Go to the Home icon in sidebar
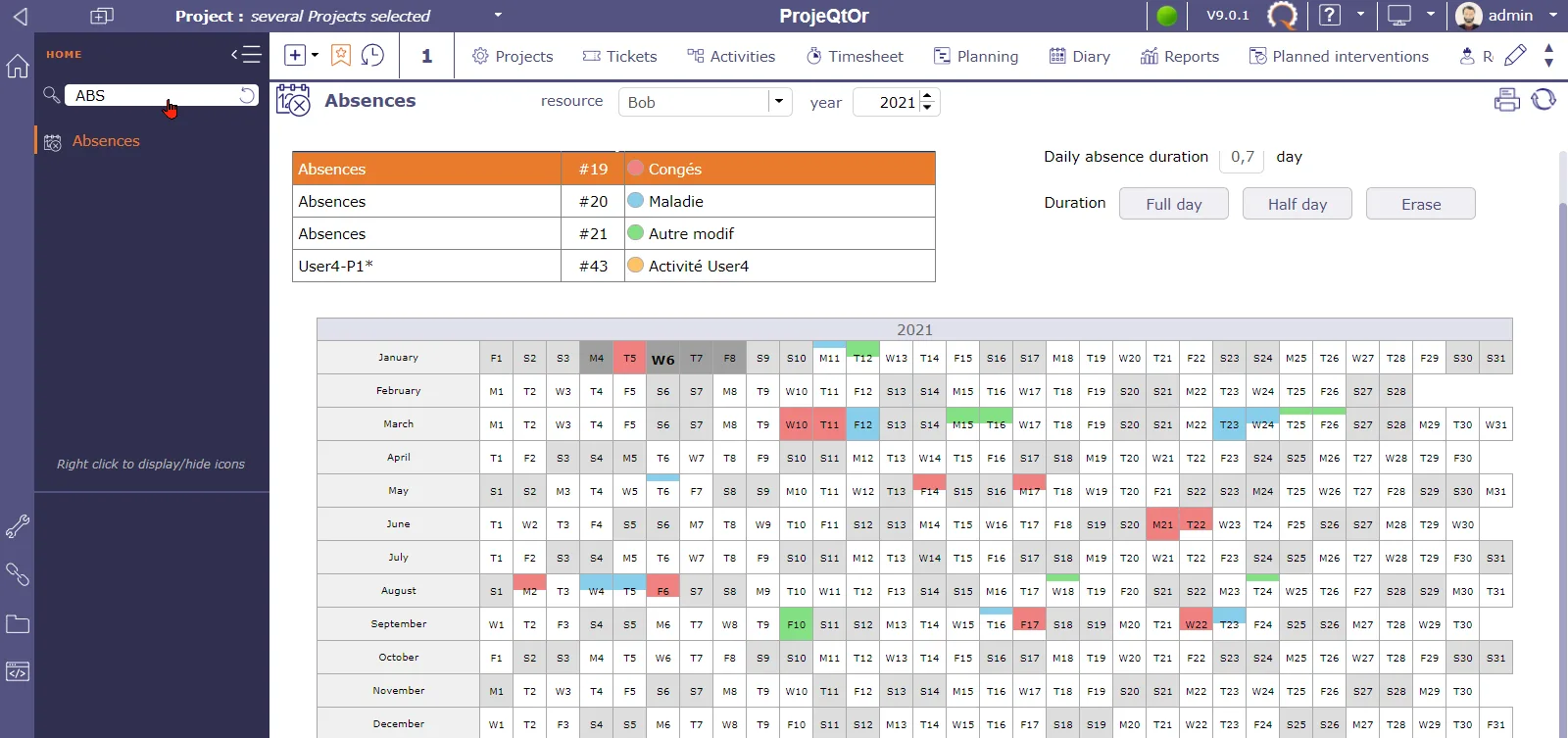1568x738 pixels. (x=18, y=66)
